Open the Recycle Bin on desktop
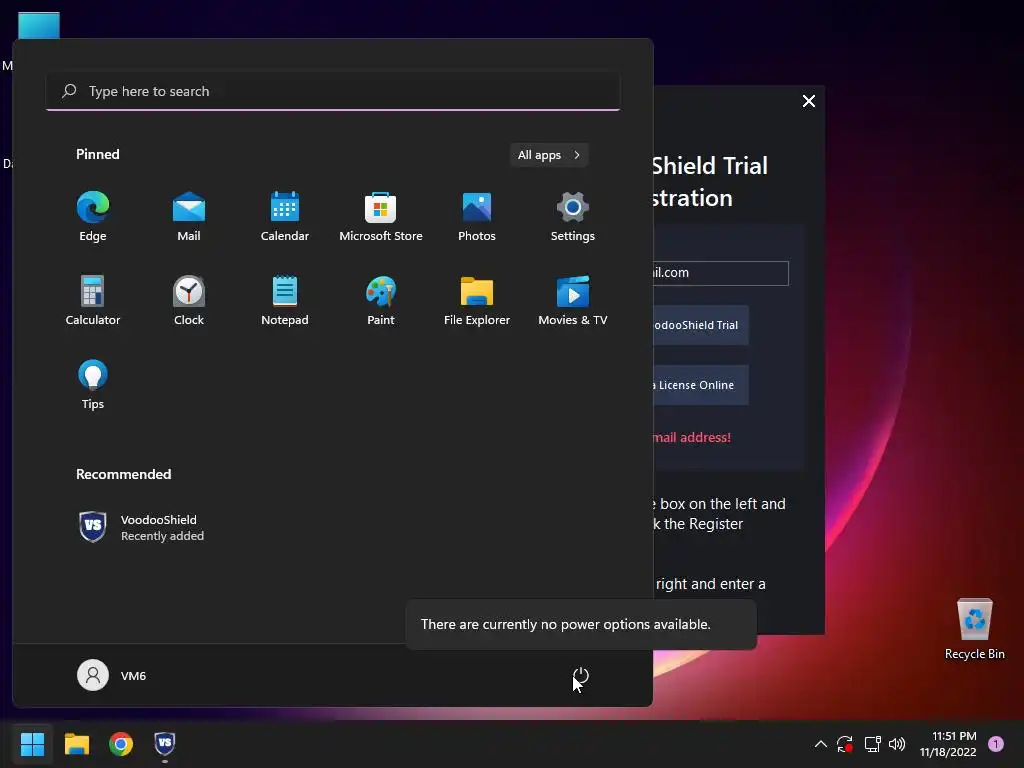This screenshot has height=768, width=1024. 974,629
